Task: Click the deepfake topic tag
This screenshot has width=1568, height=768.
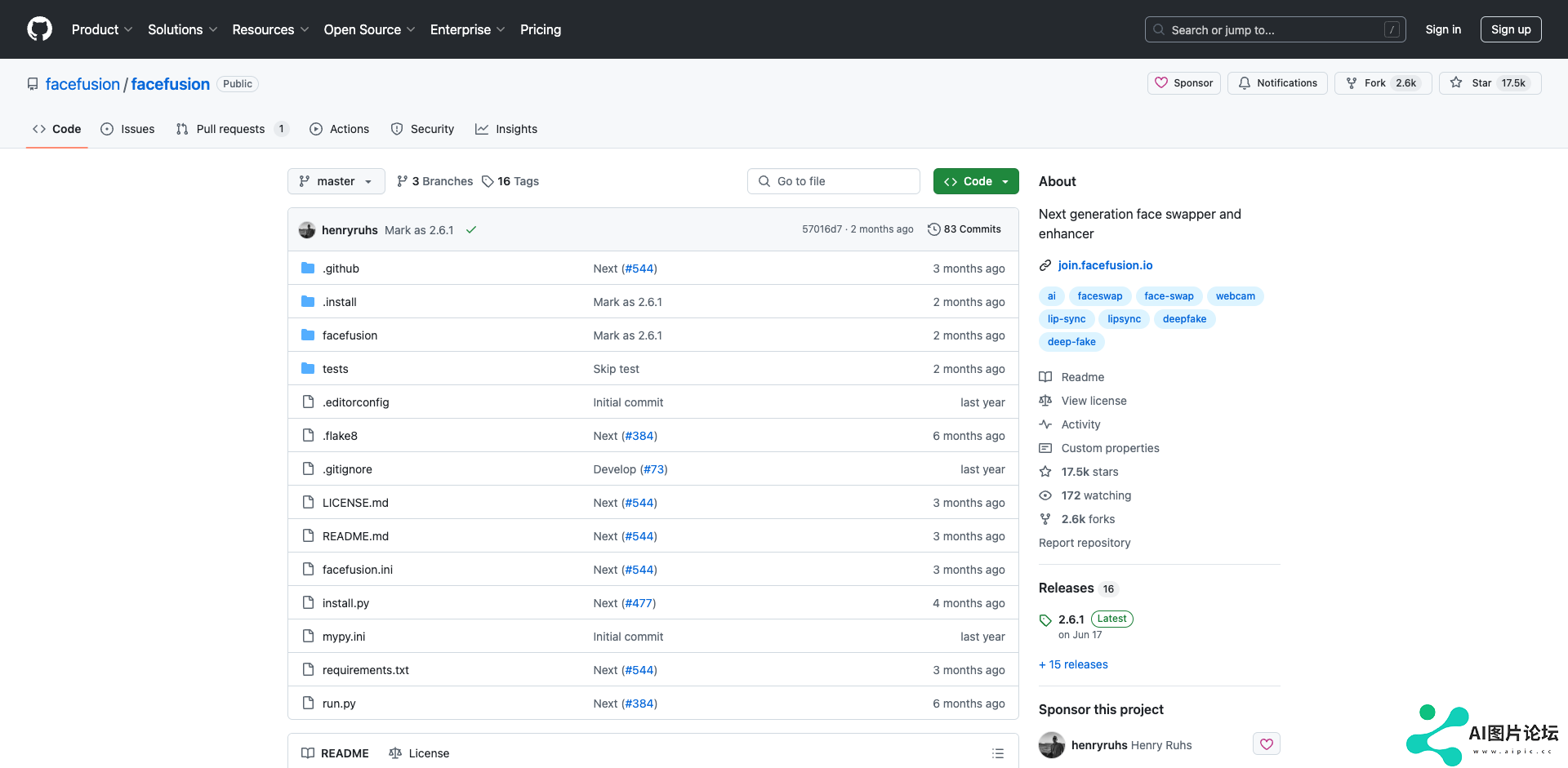Action: [x=1184, y=319]
